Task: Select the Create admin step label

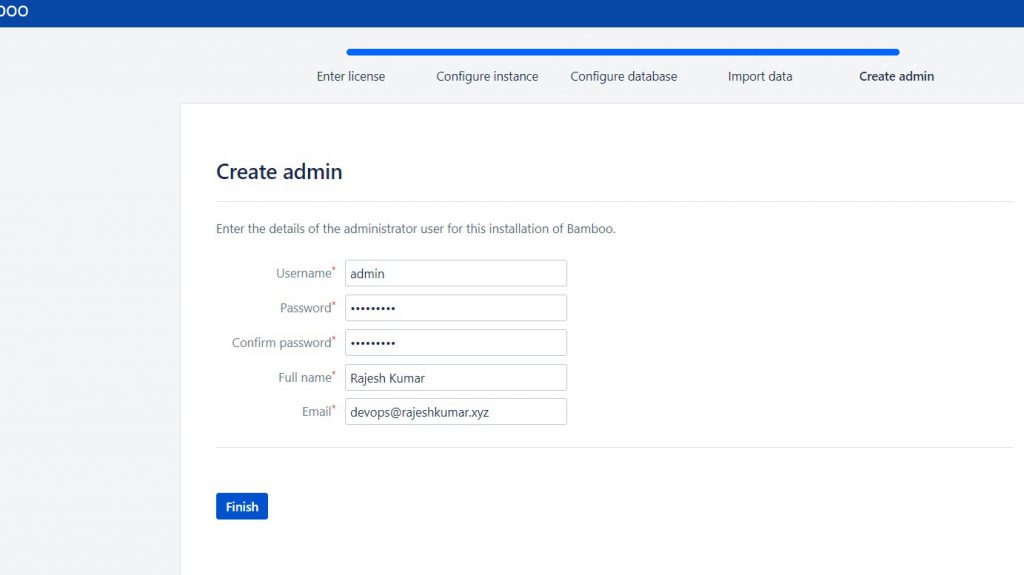Action: point(896,76)
